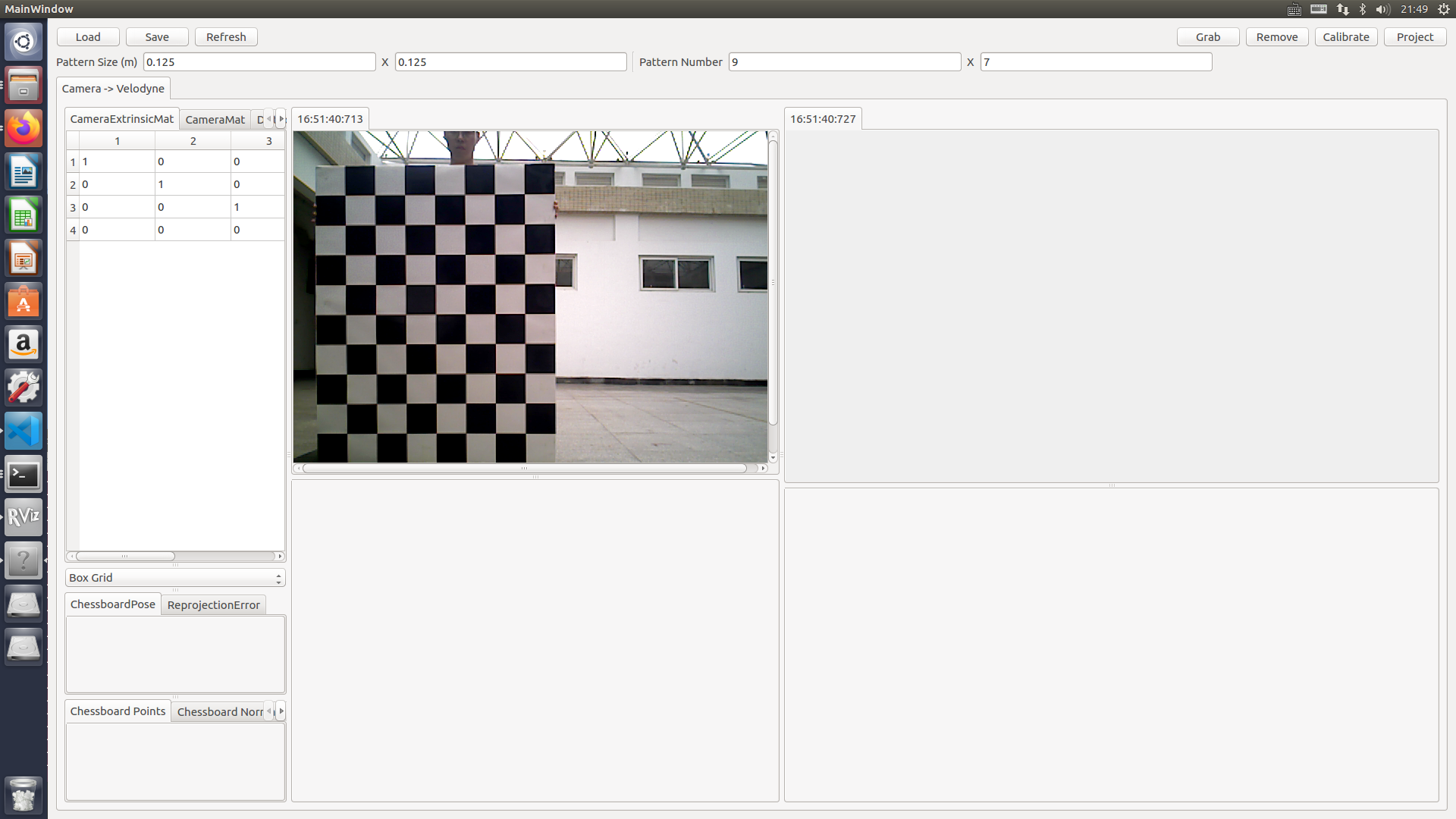Open Ubuntu Software Center icon
1456x819 pixels.
[24, 302]
